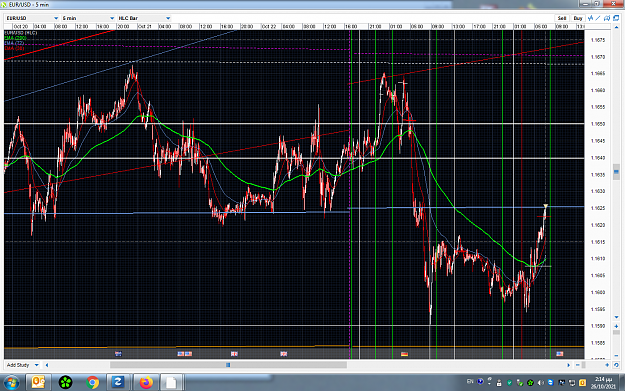Click the volume speaker tray icon
The width and height of the screenshot is (625, 391).
[x=540, y=383]
